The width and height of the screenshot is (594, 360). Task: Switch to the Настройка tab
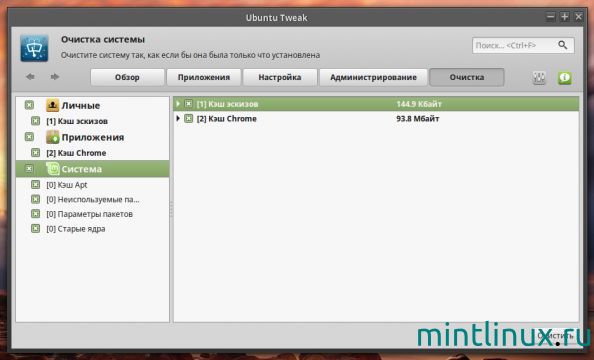(x=280, y=77)
